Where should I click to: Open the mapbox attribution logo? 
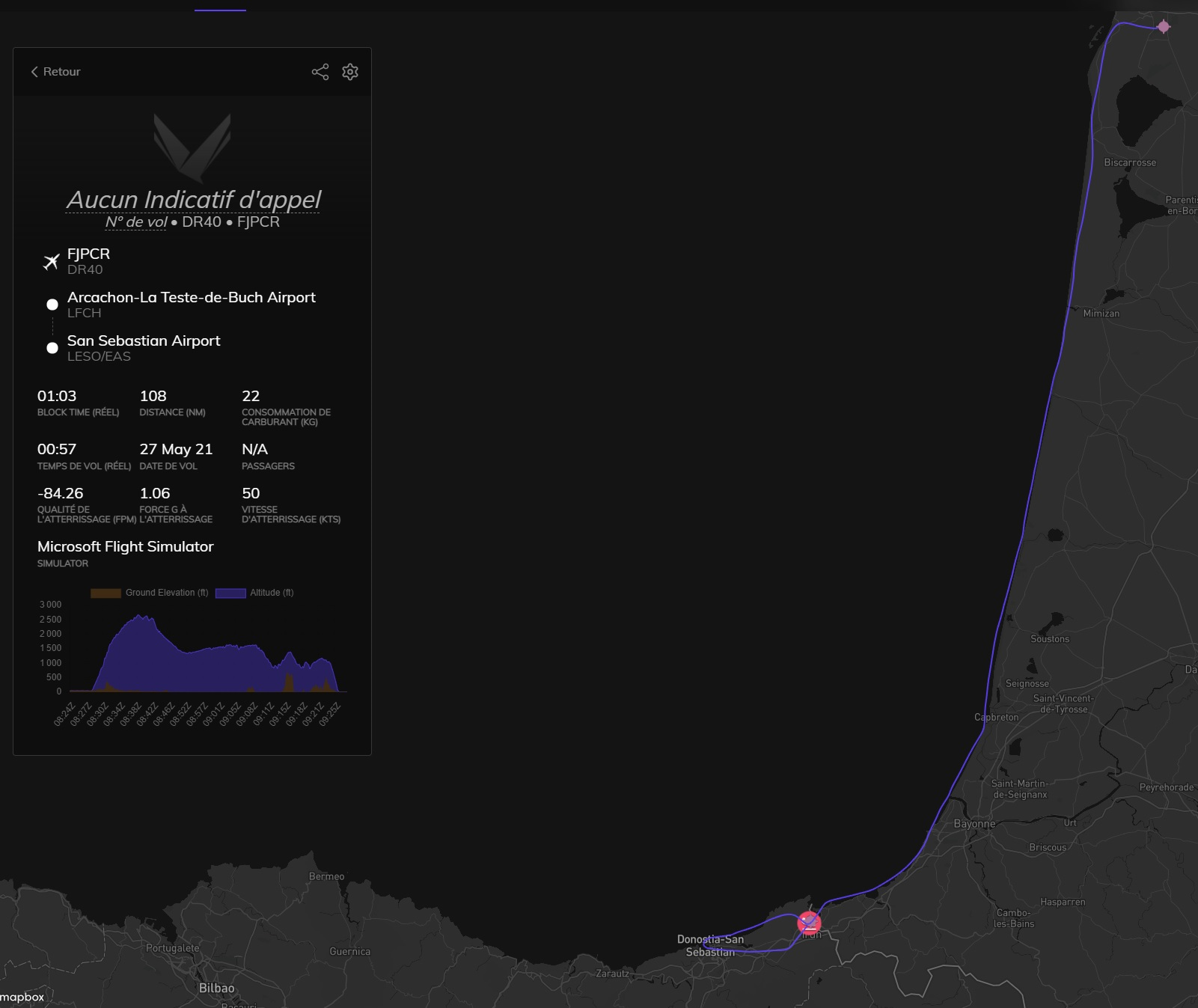coord(22,997)
